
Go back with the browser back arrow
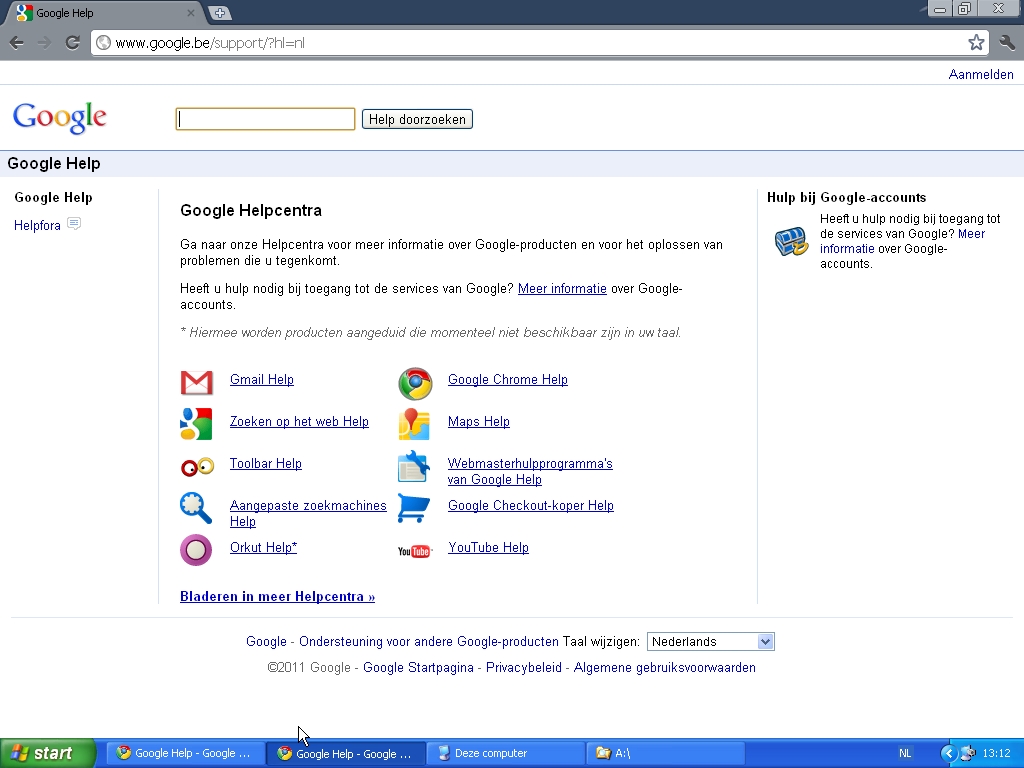(x=16, y=43)
